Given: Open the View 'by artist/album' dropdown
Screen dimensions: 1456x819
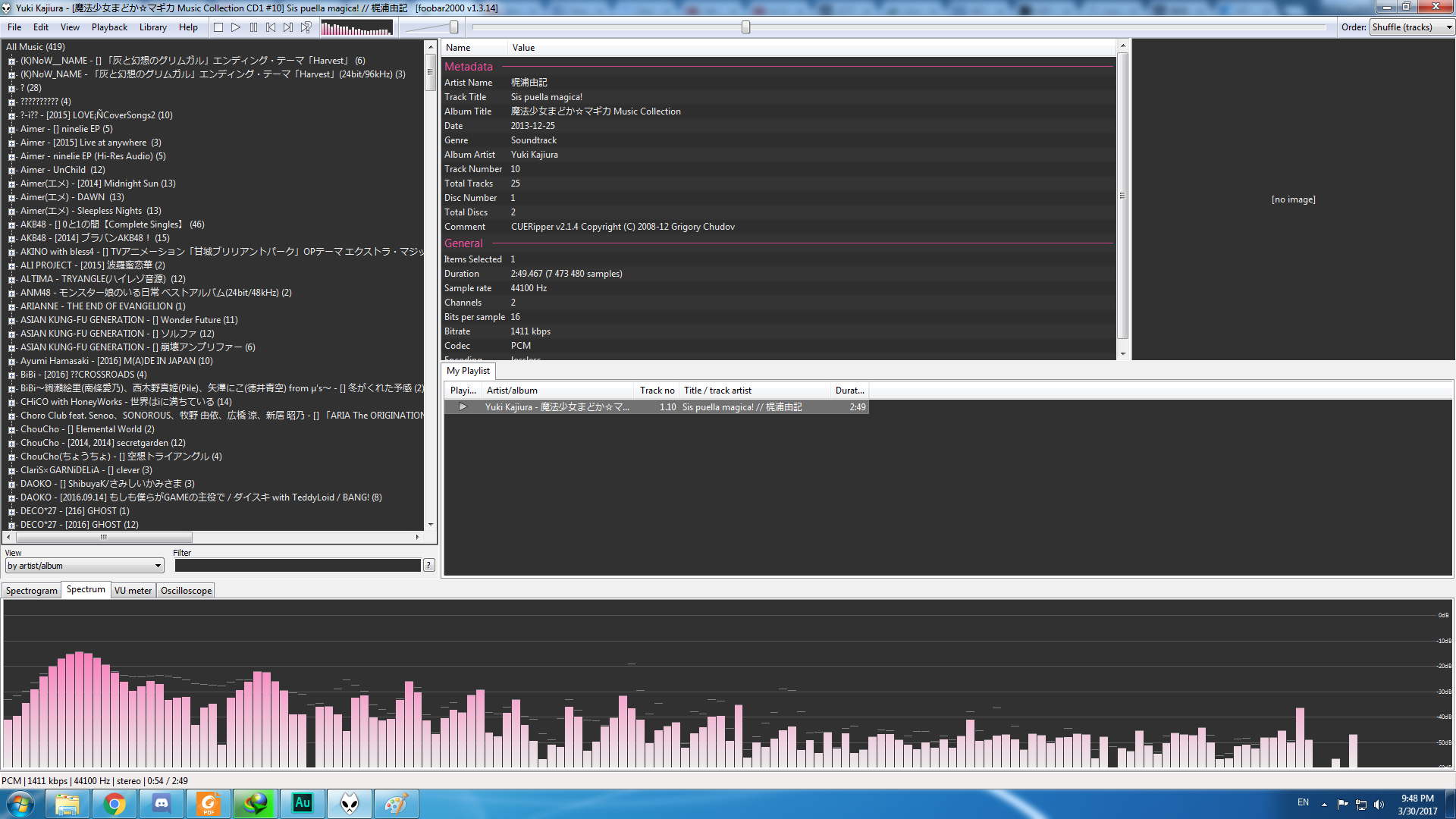Looking at the screenshot, I should pyautogui.click(x=84, y=566).
